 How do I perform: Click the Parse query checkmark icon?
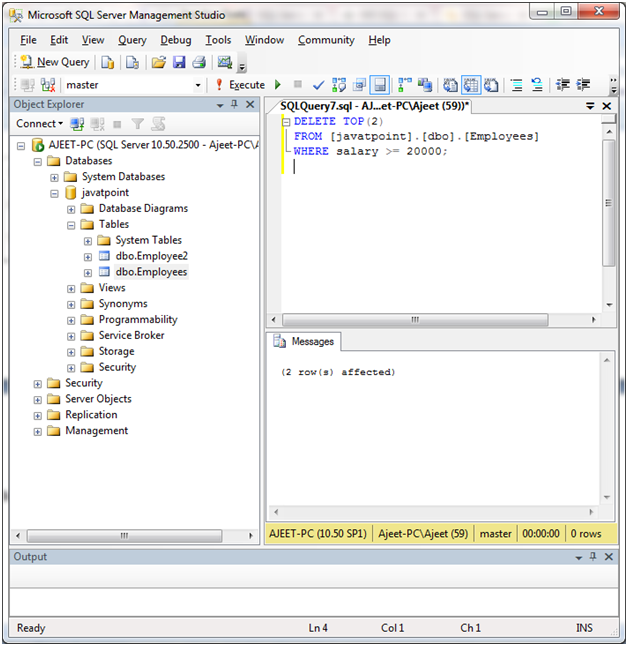[318, 85]
